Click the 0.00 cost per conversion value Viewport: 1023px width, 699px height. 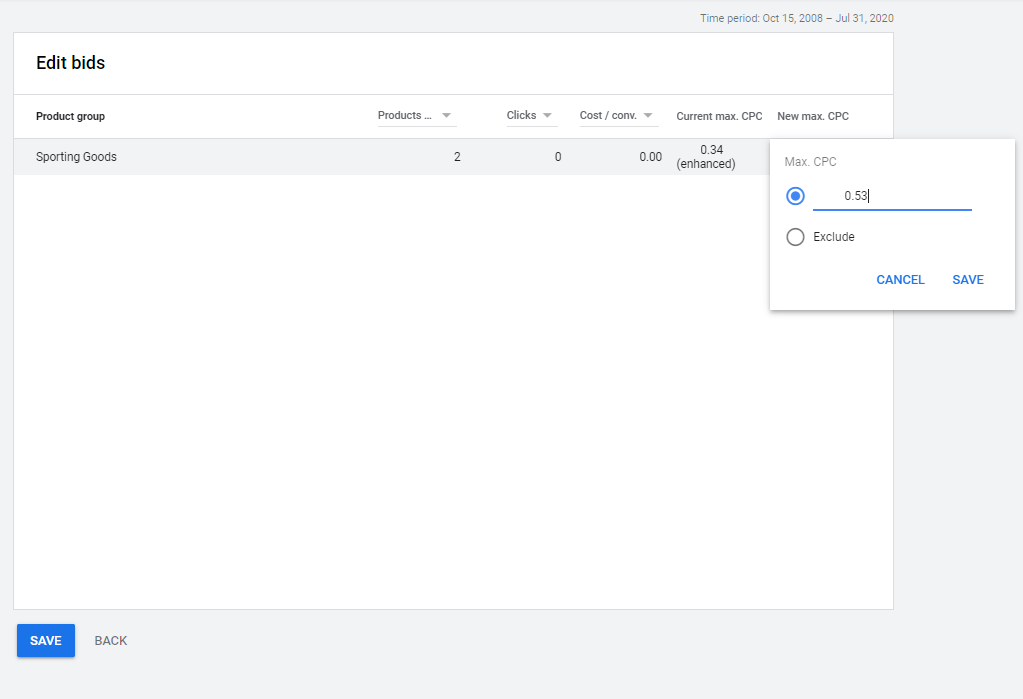650,157
